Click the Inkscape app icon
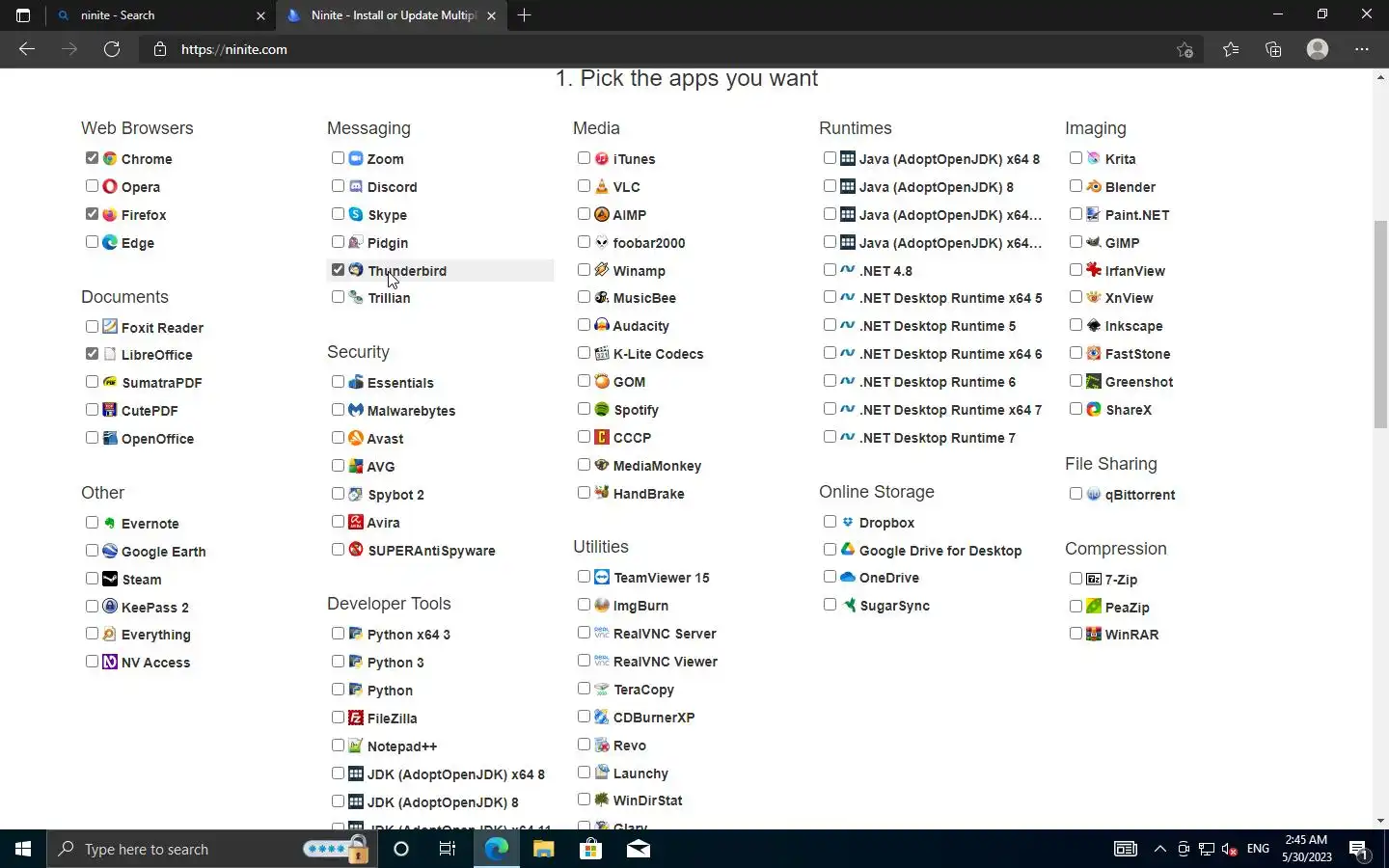 tap(1094, 325)
